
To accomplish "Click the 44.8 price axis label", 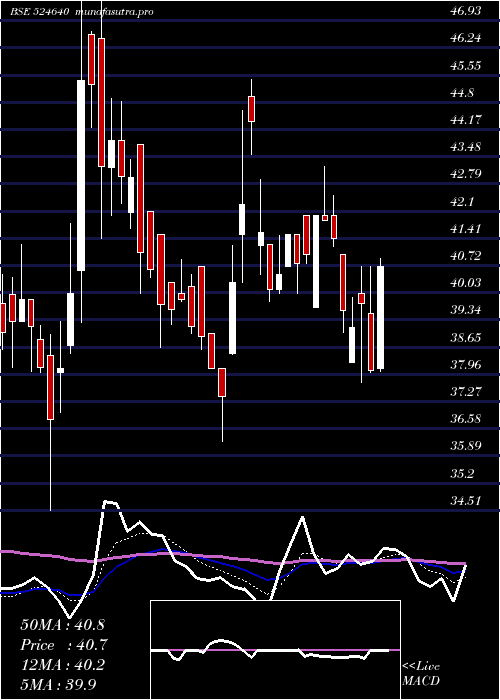I will (462, 93).
